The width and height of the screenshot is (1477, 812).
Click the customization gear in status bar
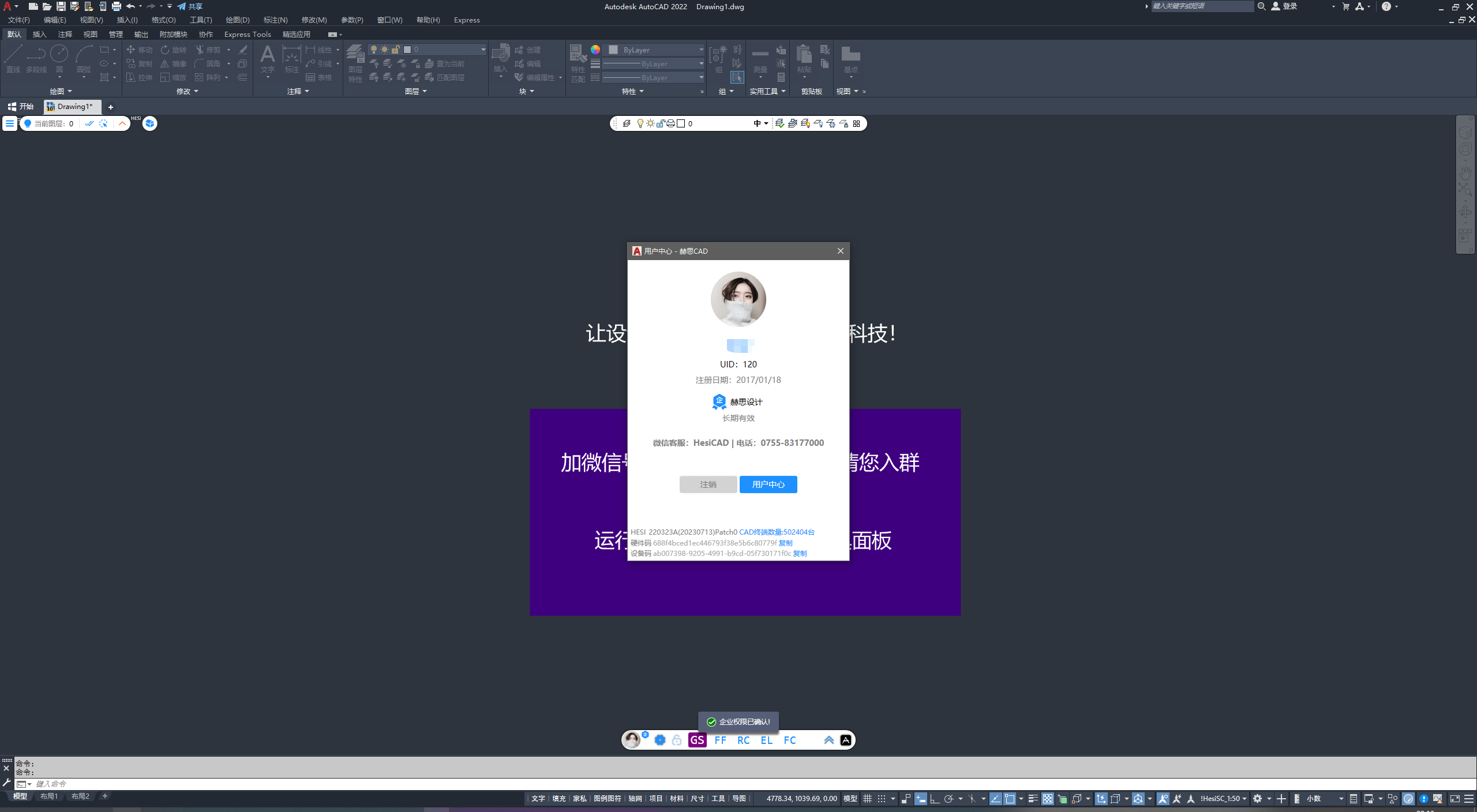click(1257, 799)
